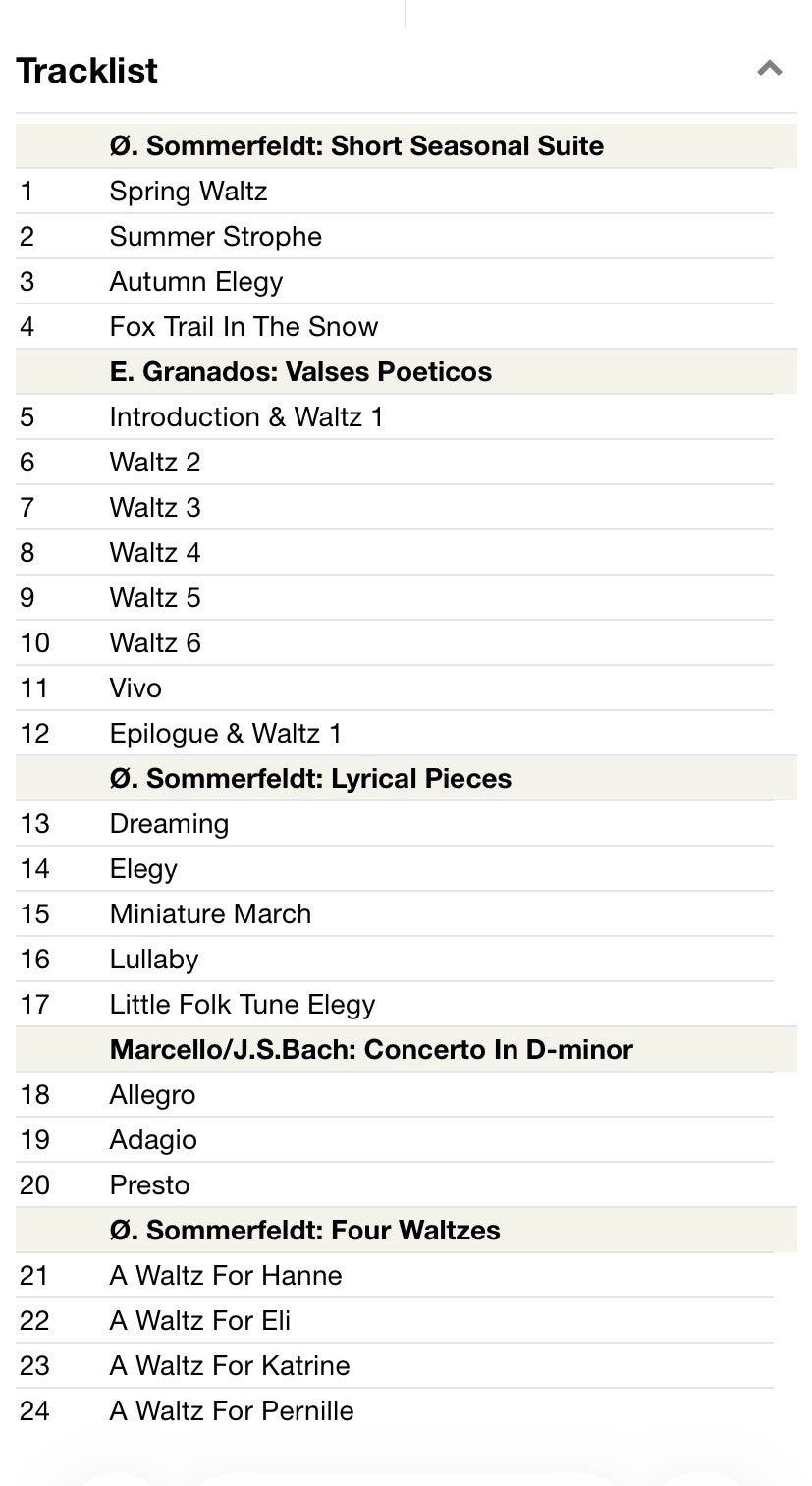Choose track 11 Vivo
The height and width of the screenshot is (1486, 812).
click(x=395, y=688)
